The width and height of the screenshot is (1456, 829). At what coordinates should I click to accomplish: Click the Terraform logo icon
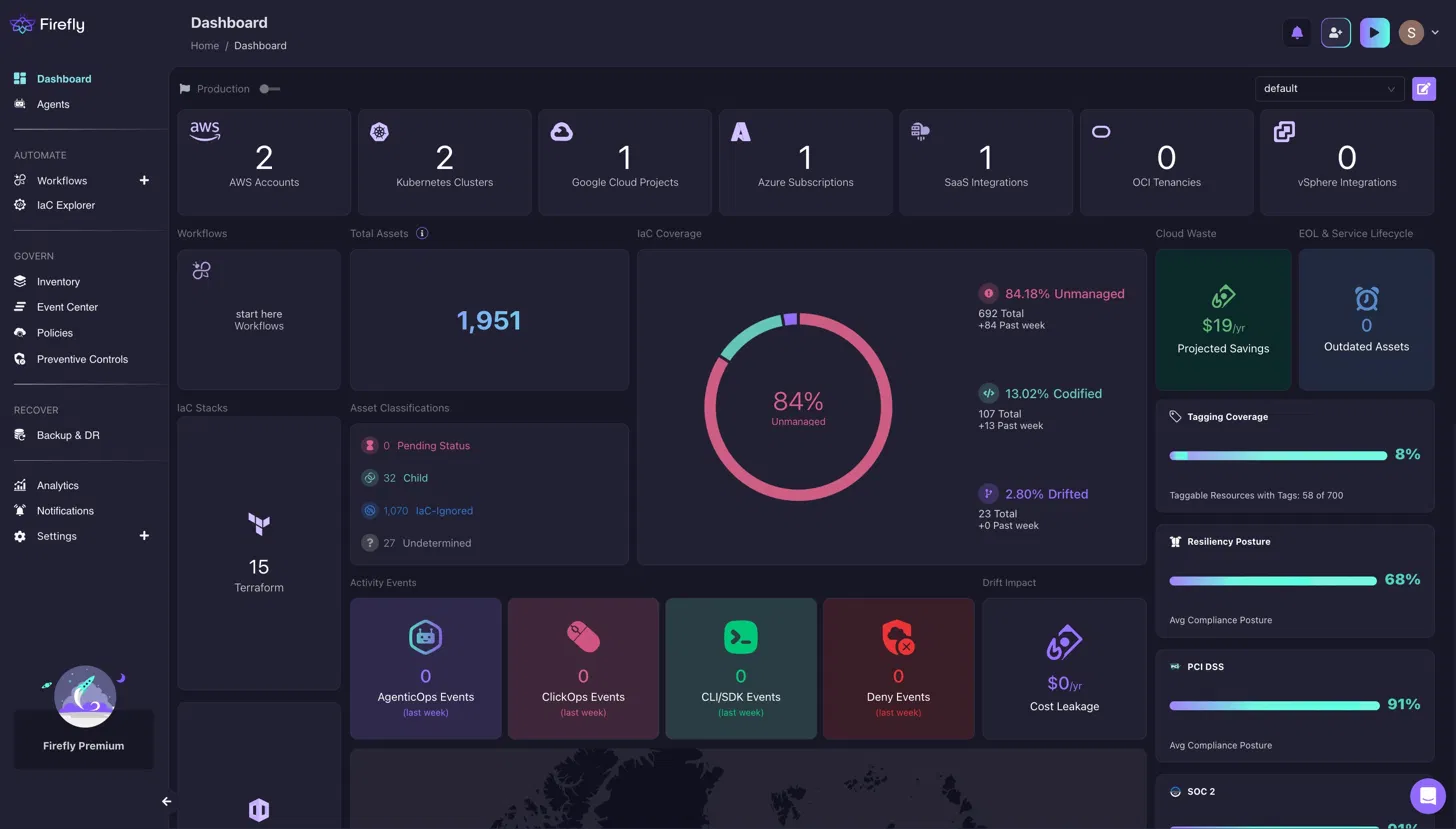click(259, 524)
